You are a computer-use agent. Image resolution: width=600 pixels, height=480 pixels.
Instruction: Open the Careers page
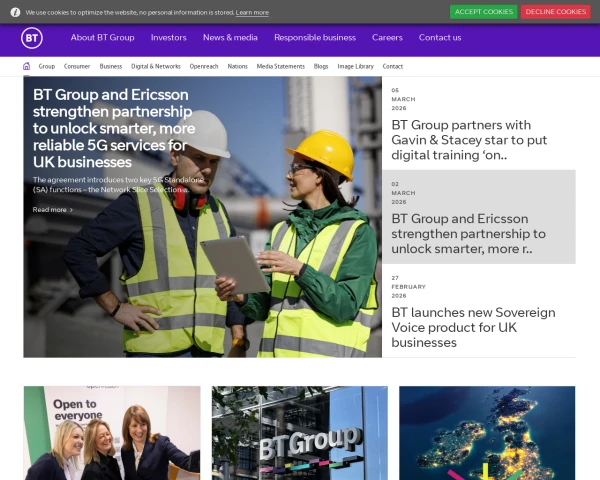387,38
